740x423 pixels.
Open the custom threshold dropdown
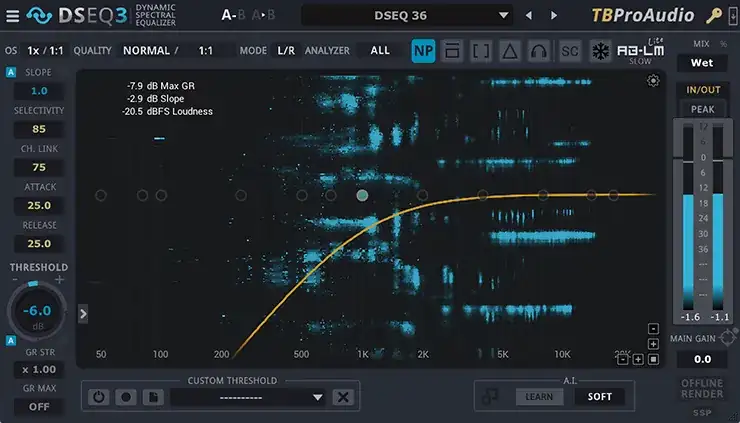pyautogui.click(x=248, y=397)
